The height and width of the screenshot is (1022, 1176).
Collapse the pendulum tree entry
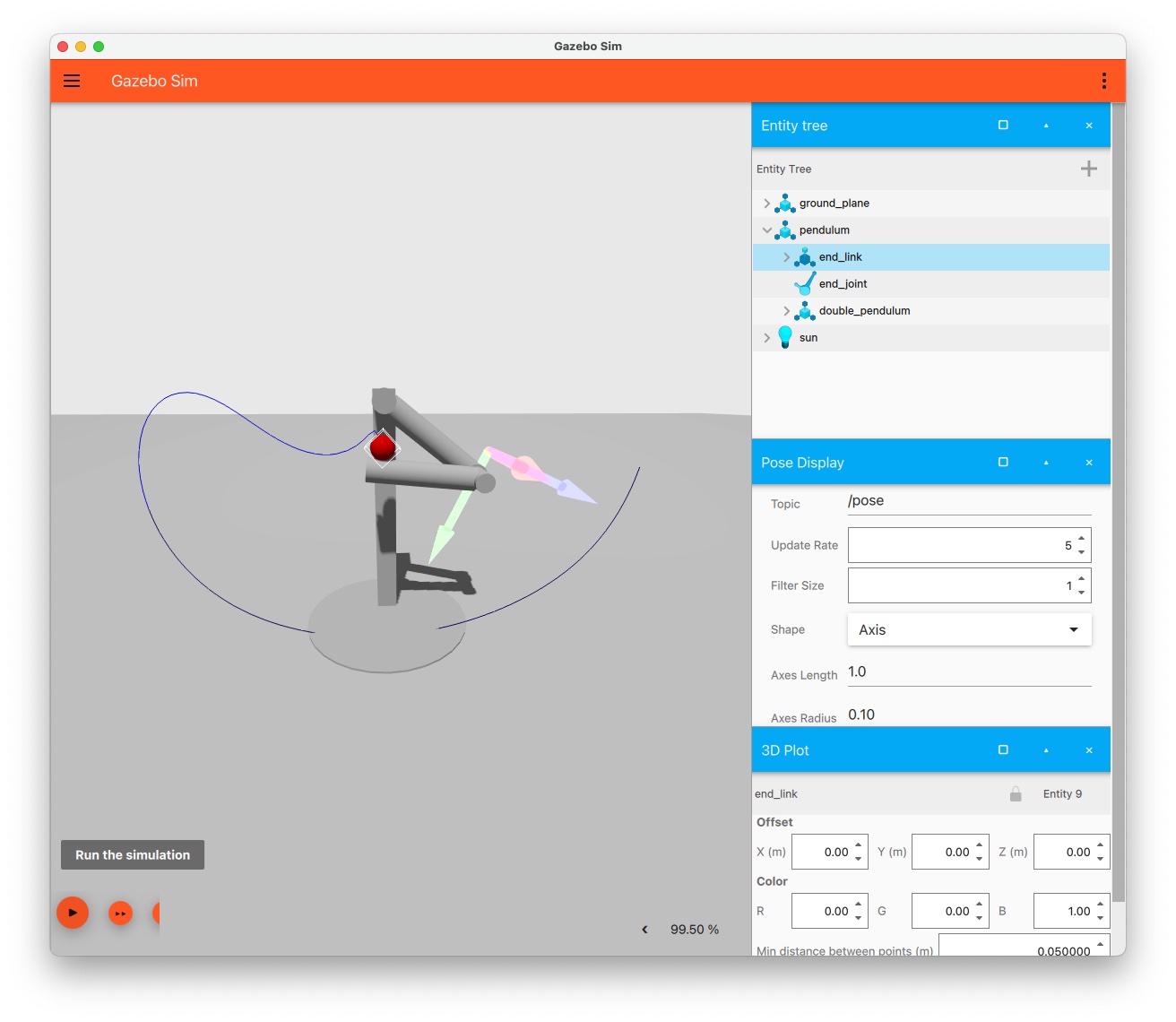tap(767, 230)
